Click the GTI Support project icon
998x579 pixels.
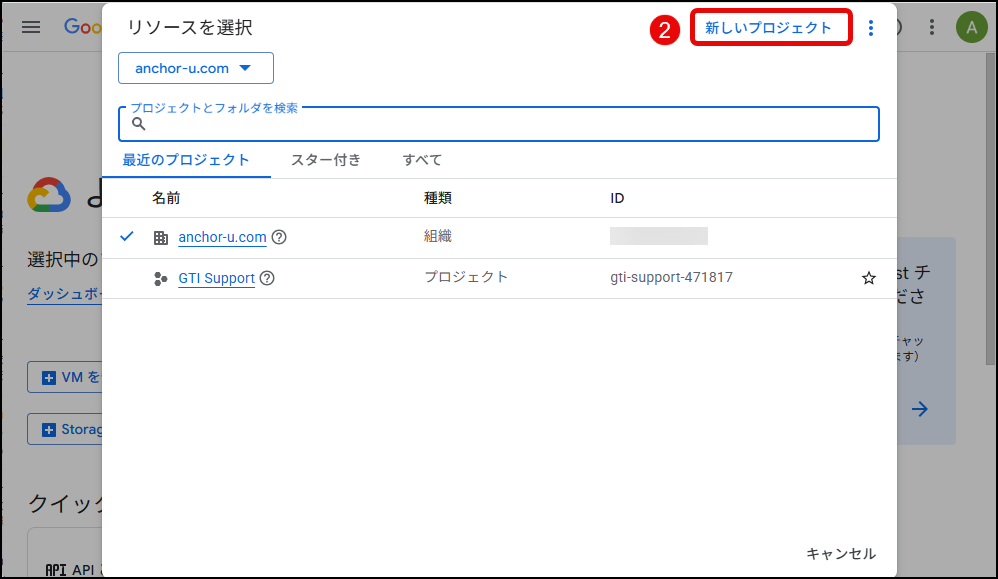click(161, 278)
